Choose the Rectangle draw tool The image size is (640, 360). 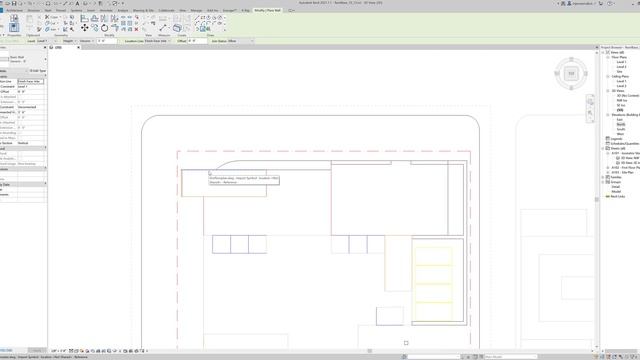[x=203, y=18]
